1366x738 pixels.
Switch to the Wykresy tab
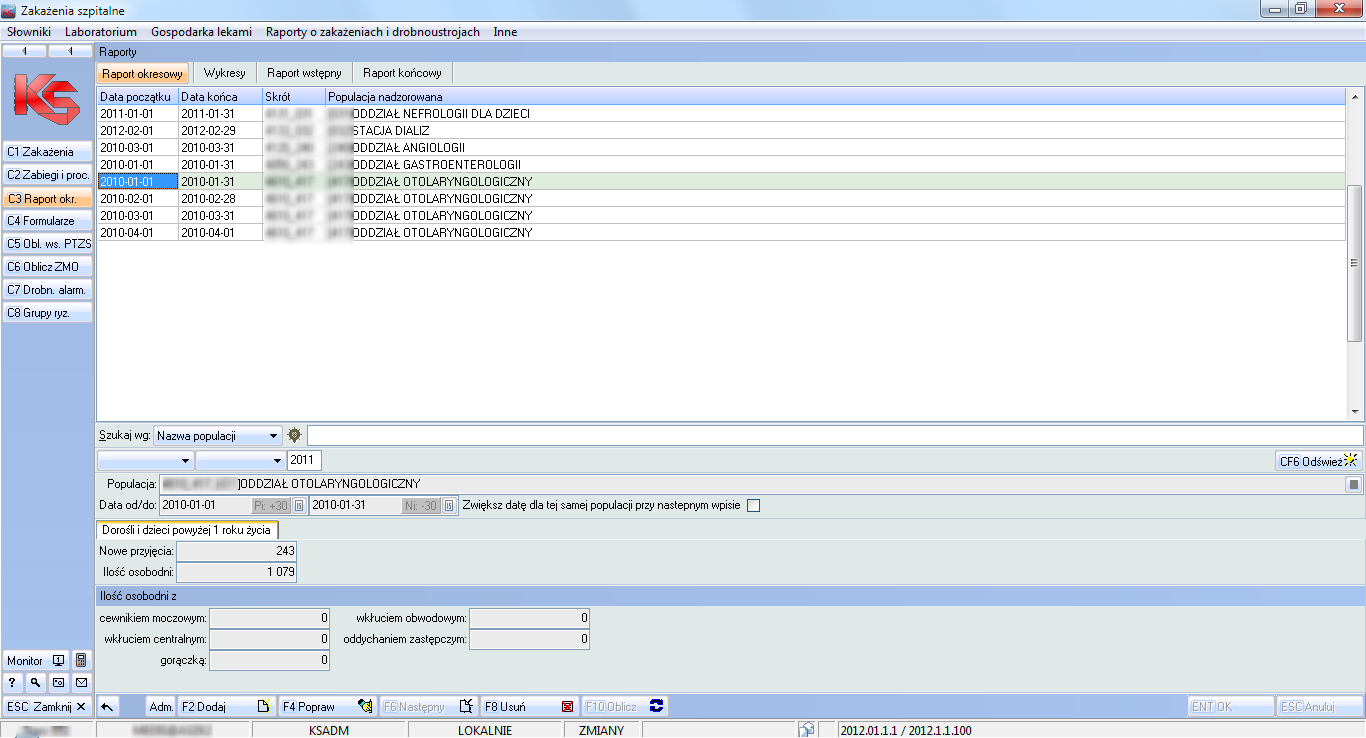pyautogui.click(x=224, y=73)
